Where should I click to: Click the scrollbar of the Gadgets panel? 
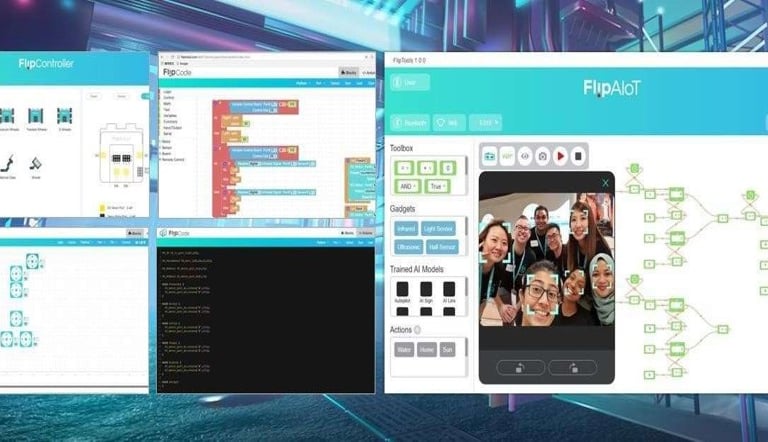pyautogui.click(x=466, y=226)
